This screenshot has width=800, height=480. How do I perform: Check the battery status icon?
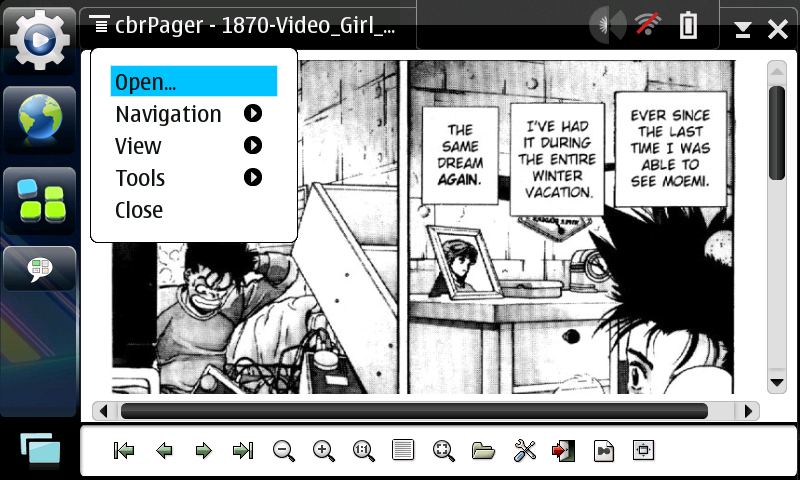(x=688, y=24)
